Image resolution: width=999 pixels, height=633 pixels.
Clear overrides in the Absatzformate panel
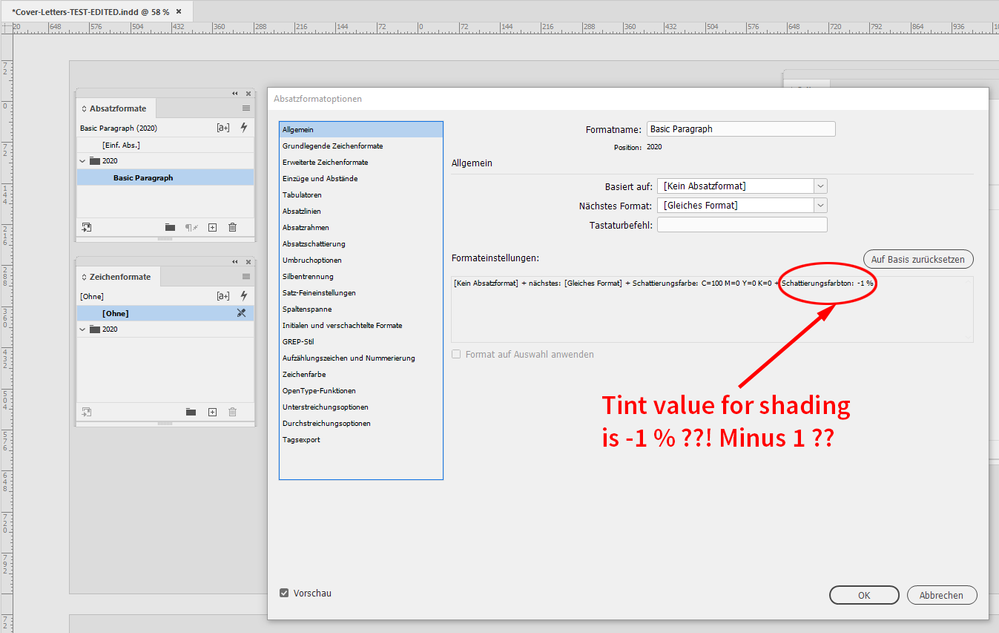[x=190, y=226]
